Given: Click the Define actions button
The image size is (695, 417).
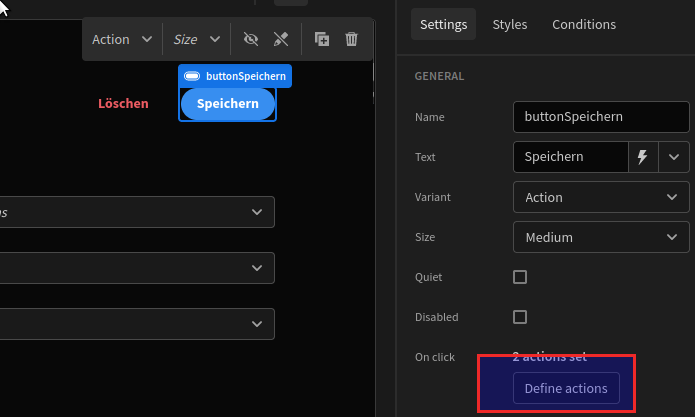Looking at the screenshot, I should (x=566, y=388).
